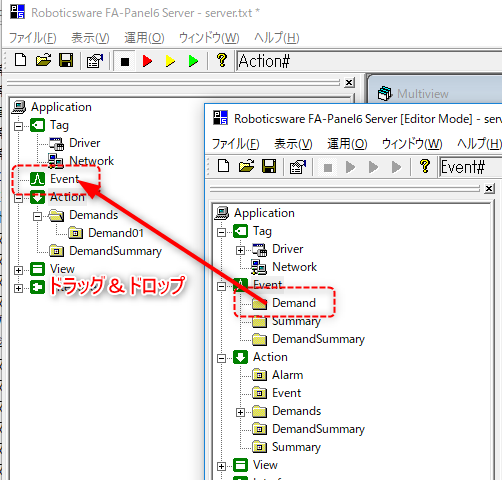Select Demand01 in the left tree
The height and width of the screenshot is (480, 502).
pos(116,233)
